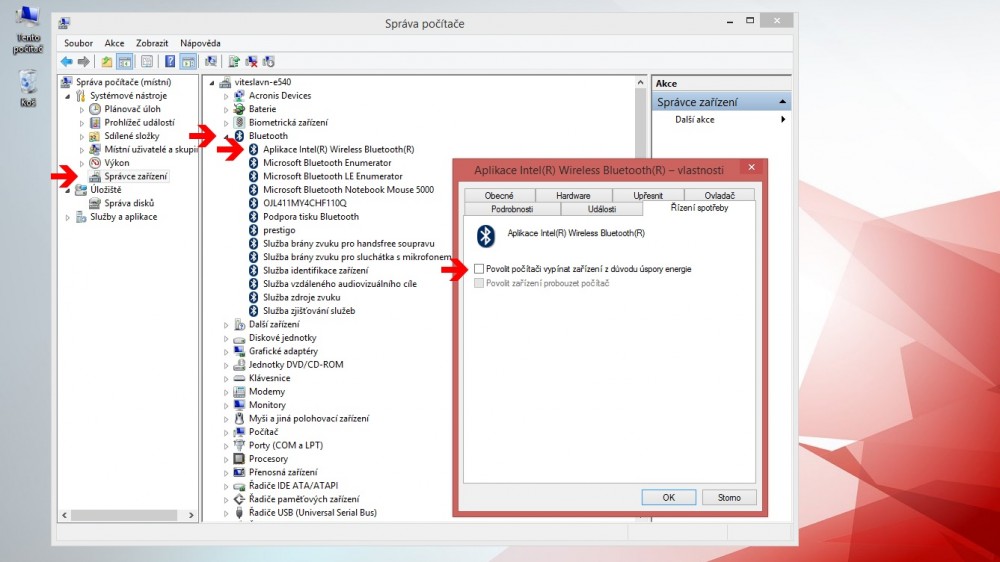The height and width of the screenshot is (562, 1000).
Task: Open the Zobrazit menu
Action: tap(152, 43)
